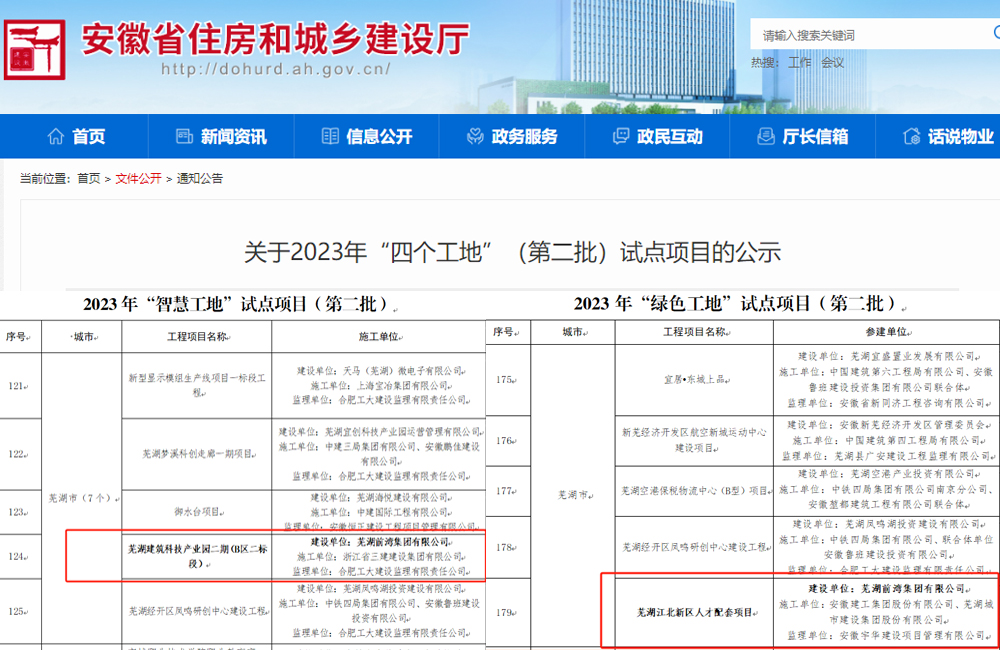Open the 信息公开 navigation menu

[x=379, y=137]
